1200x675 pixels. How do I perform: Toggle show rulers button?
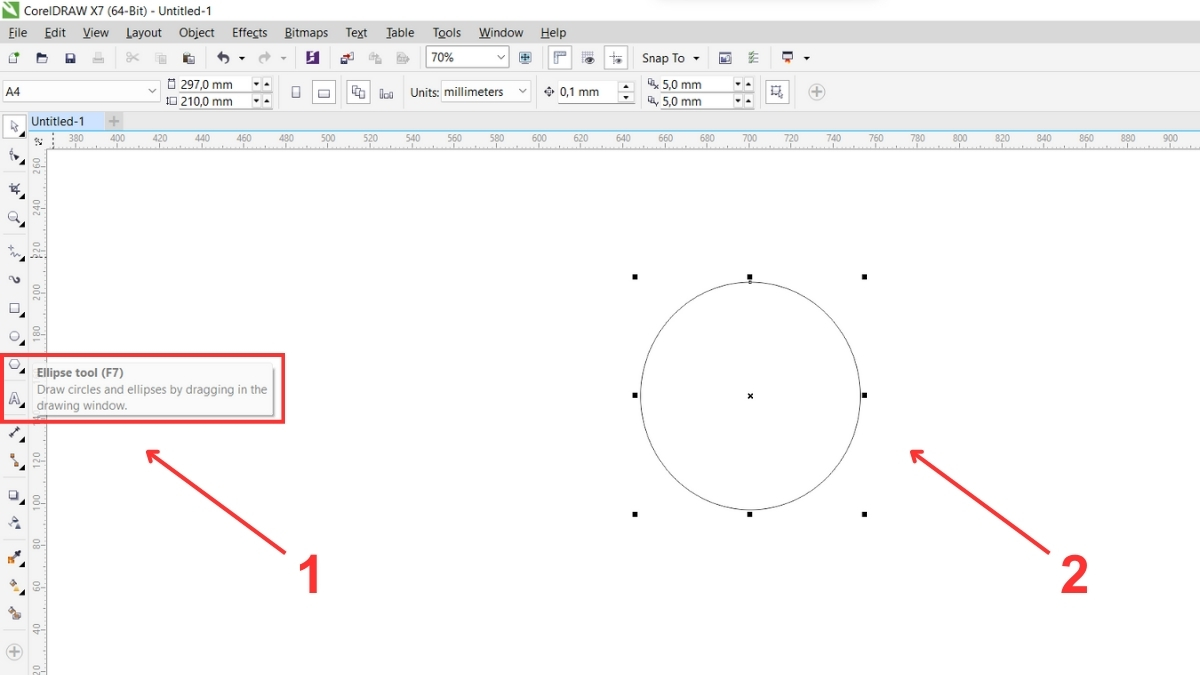click(560, 58)
